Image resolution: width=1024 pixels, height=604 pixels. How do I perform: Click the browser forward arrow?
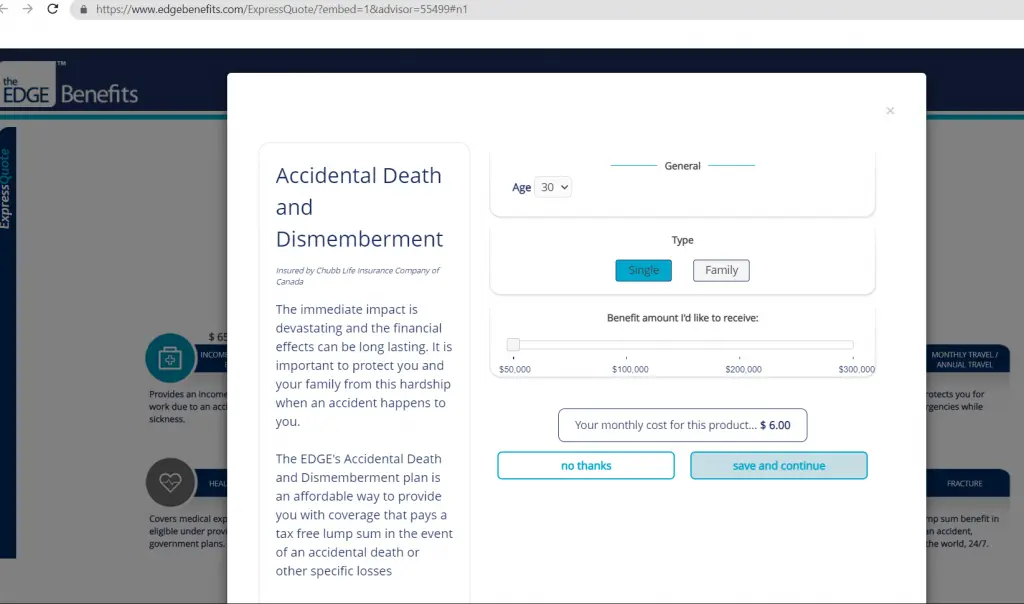pos(28,9)
